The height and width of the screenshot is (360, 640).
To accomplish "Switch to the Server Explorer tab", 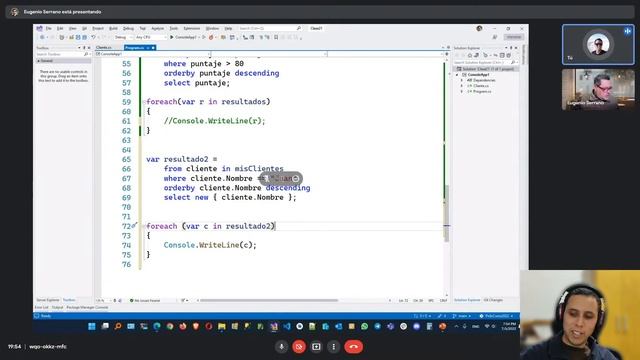I will point(48,300).
